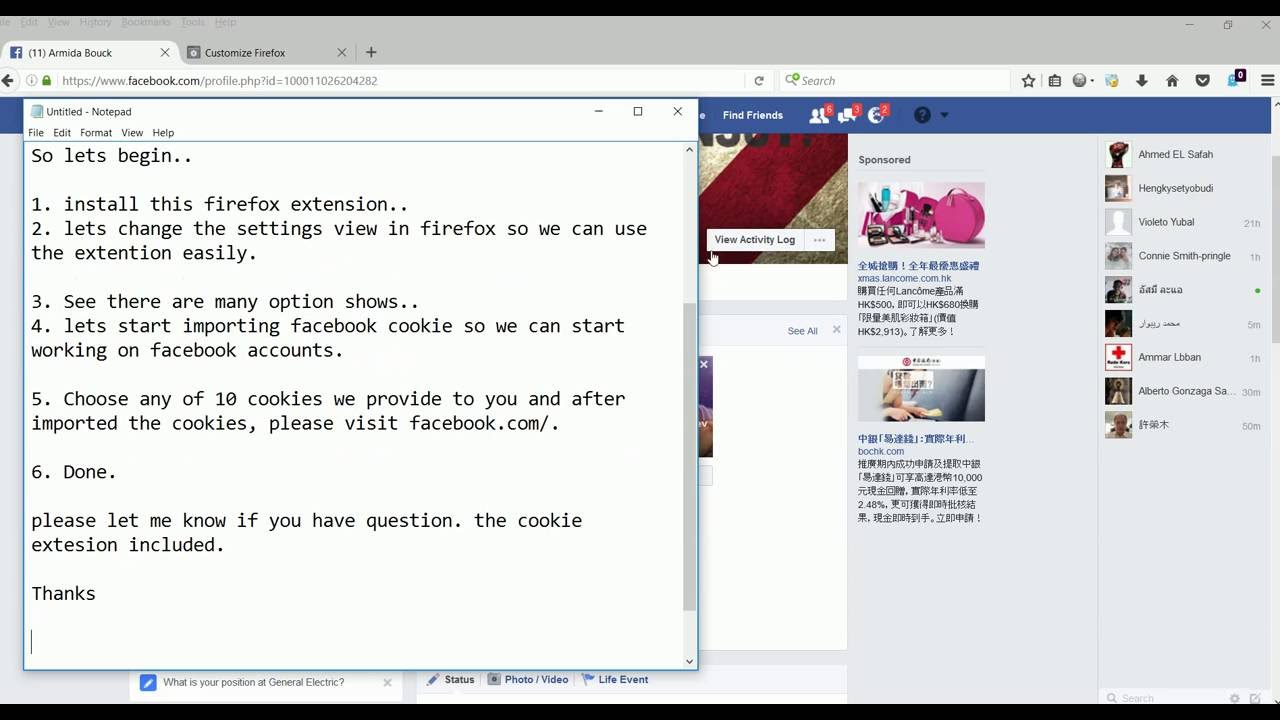Screen dimensions: 1280x720
Task: Open the Notepad Help menu
Action: (x=163, y=132)
